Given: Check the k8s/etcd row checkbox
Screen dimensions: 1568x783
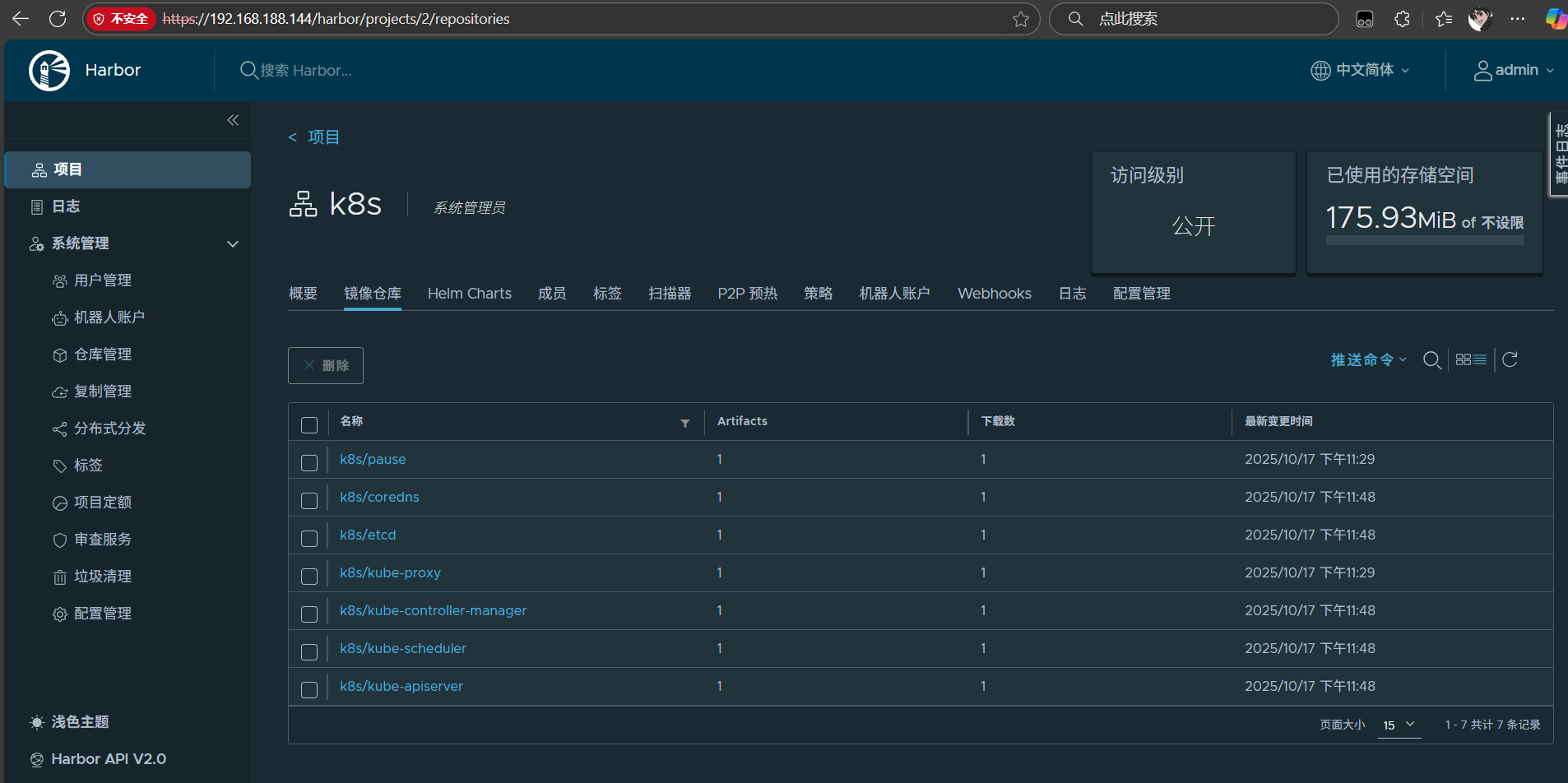Looking at the screenshot, I should (309, 539).
